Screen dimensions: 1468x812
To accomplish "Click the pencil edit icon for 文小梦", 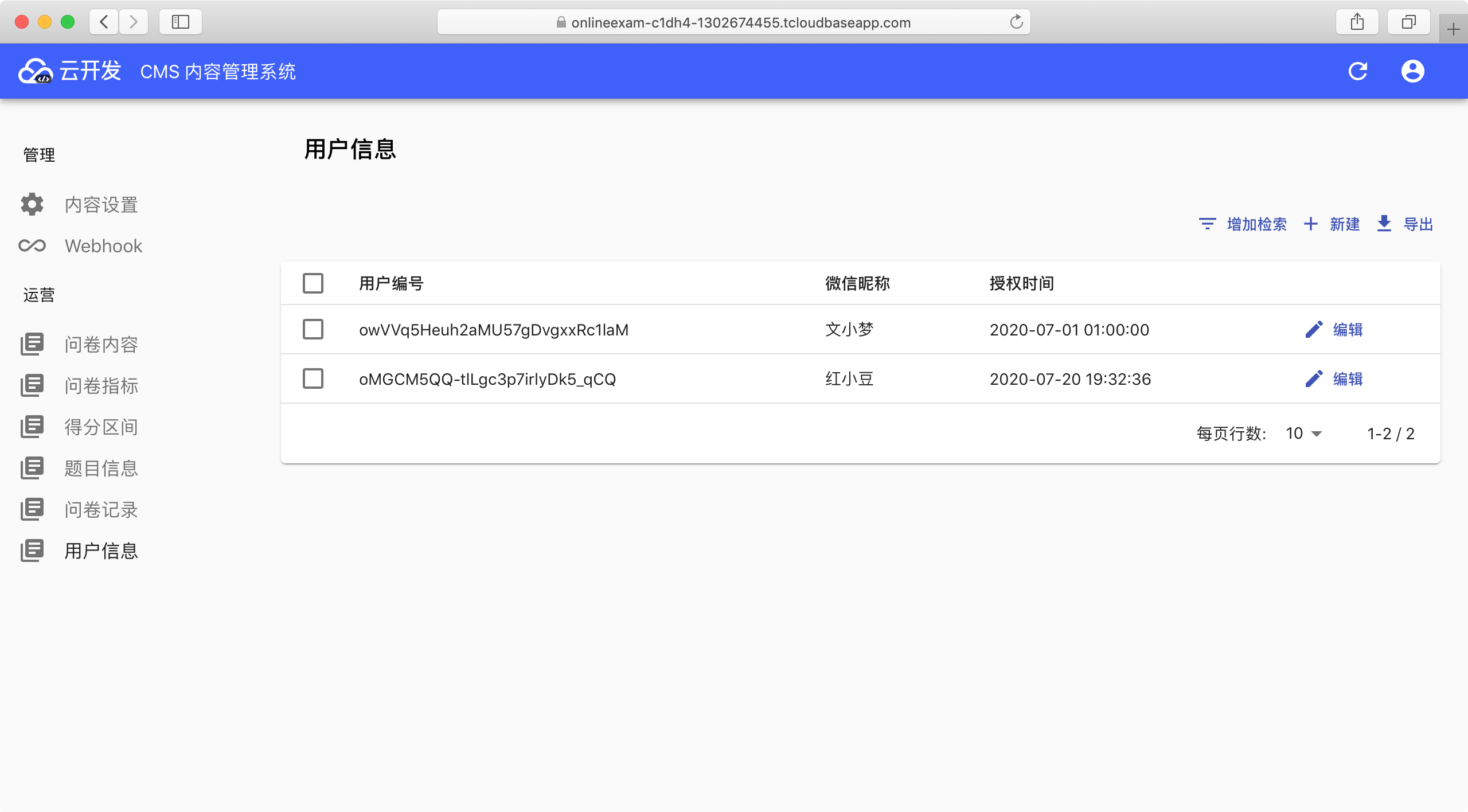I will [1314, 330].
